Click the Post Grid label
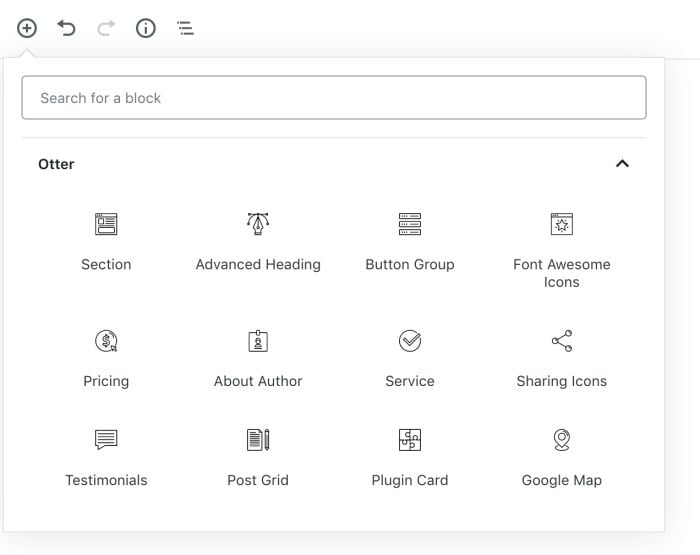 point(258,480)
